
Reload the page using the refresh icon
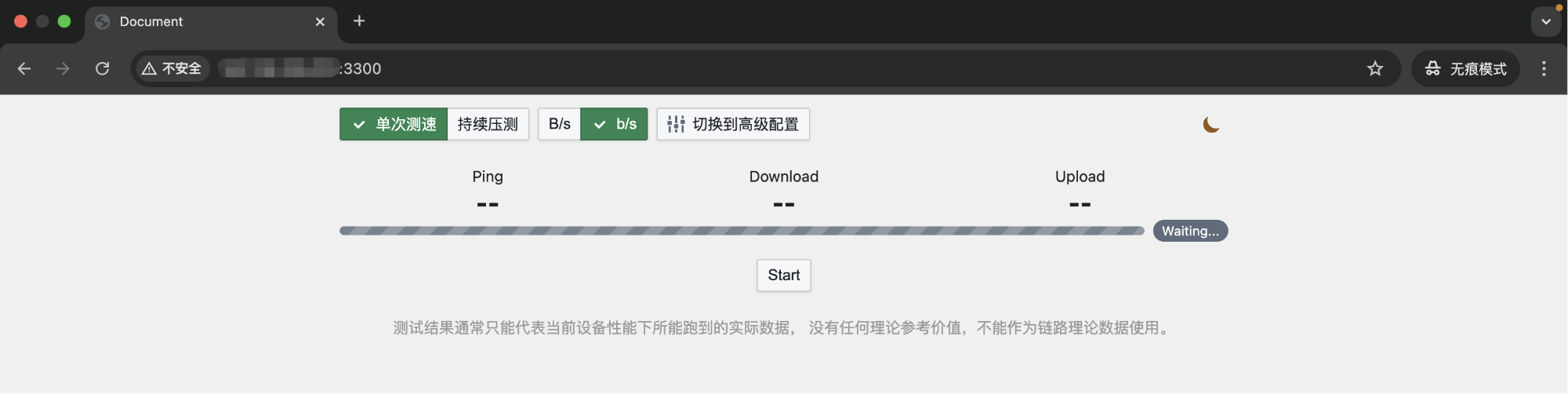(x=102, y=68)
